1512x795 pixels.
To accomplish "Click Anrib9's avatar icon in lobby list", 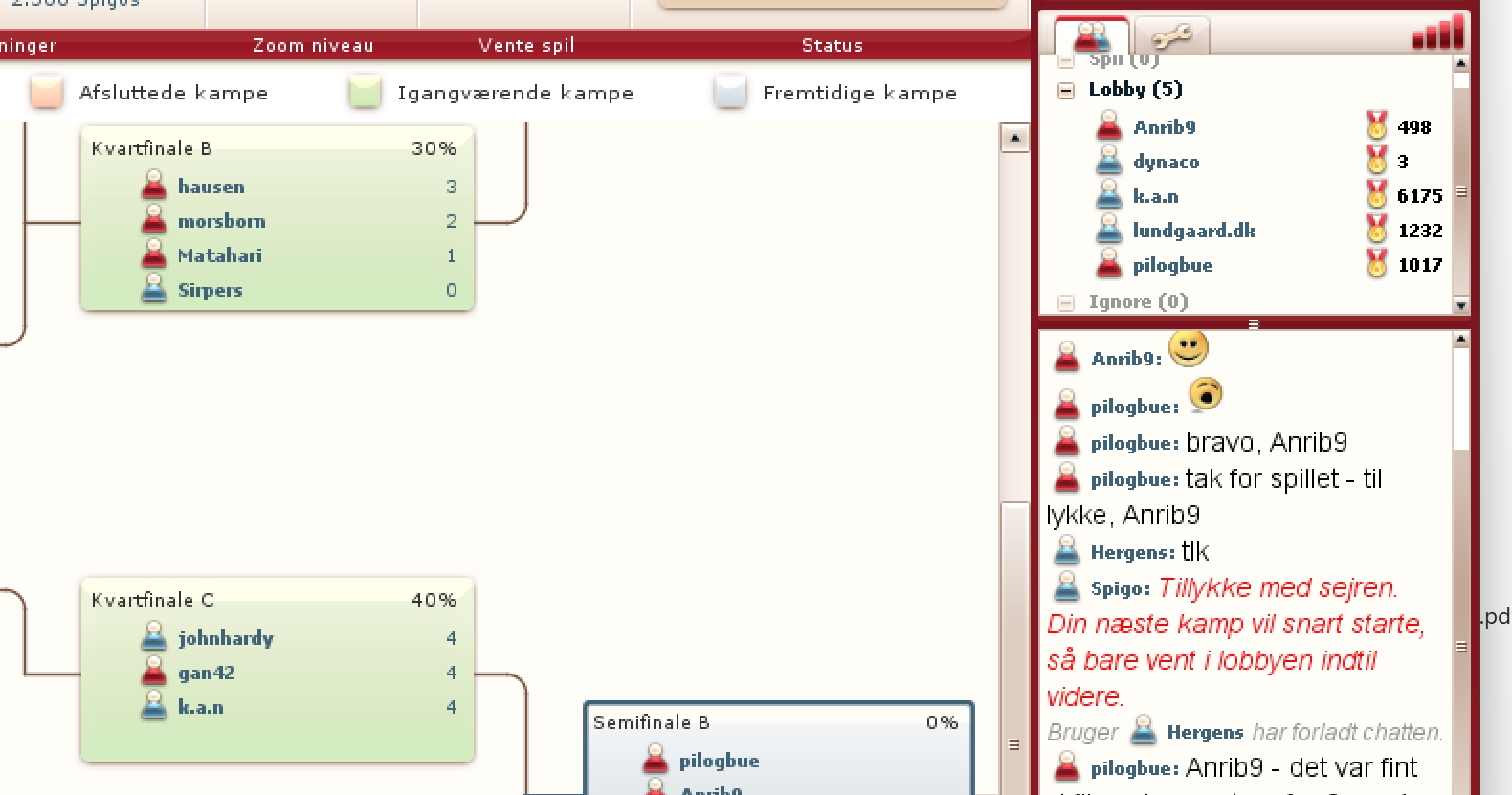I will (1109, 126).
